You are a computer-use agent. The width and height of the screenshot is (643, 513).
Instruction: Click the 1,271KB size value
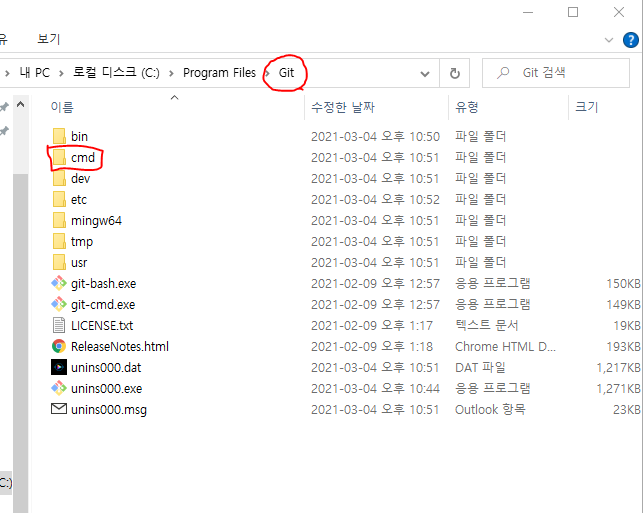(x=618, y=388)
